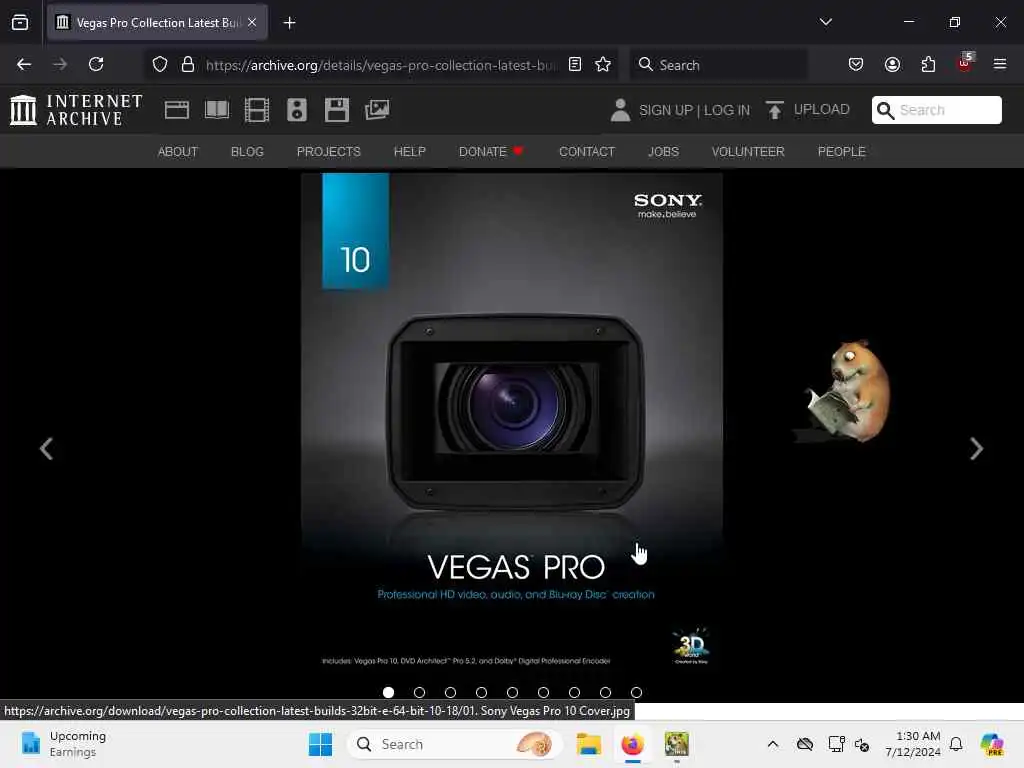Select the second carousel dot
The height and width of the screenshot is (768, 1024).
tap(419, 692)
